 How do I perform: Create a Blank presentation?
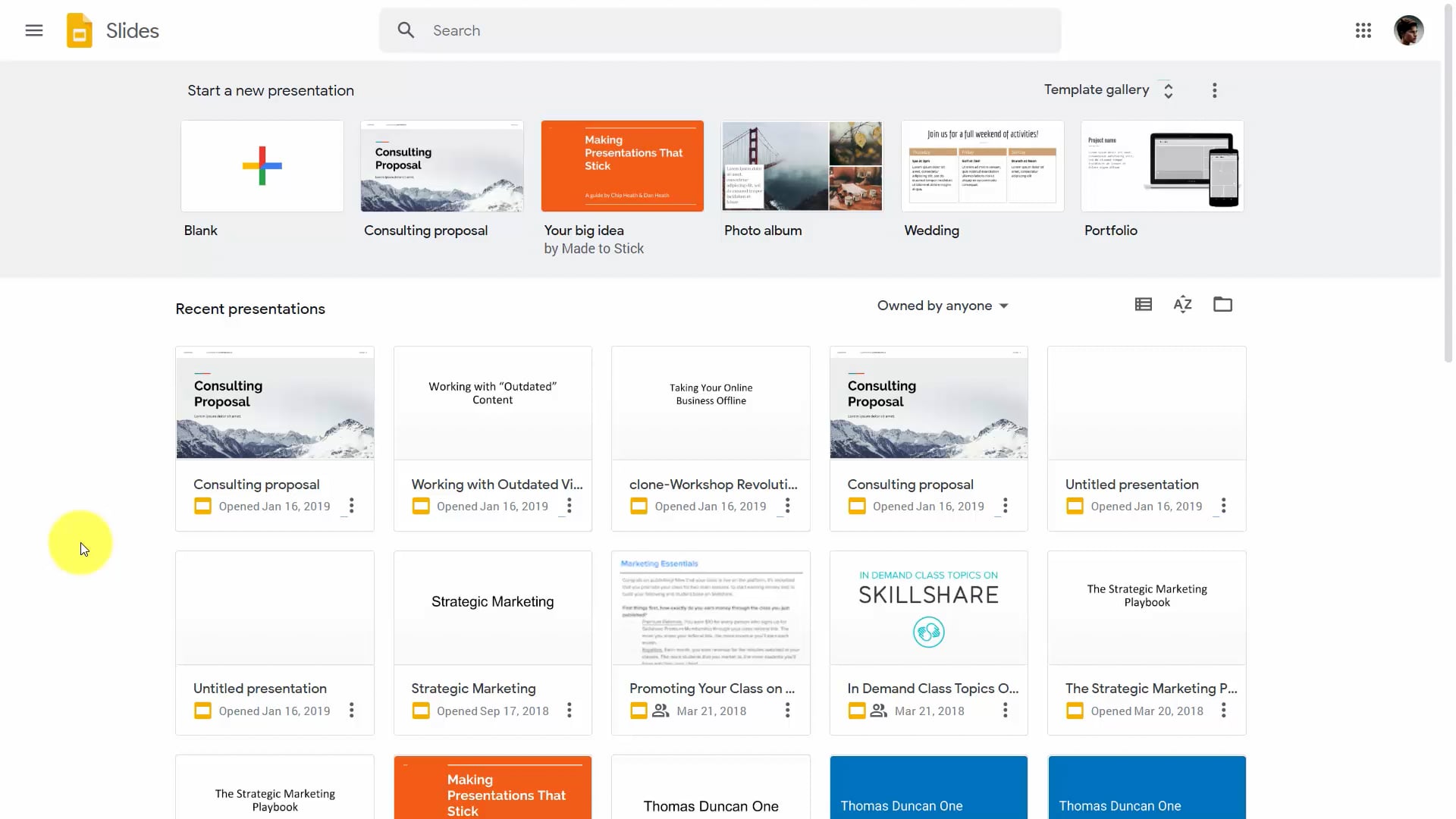tap(262, 166)
